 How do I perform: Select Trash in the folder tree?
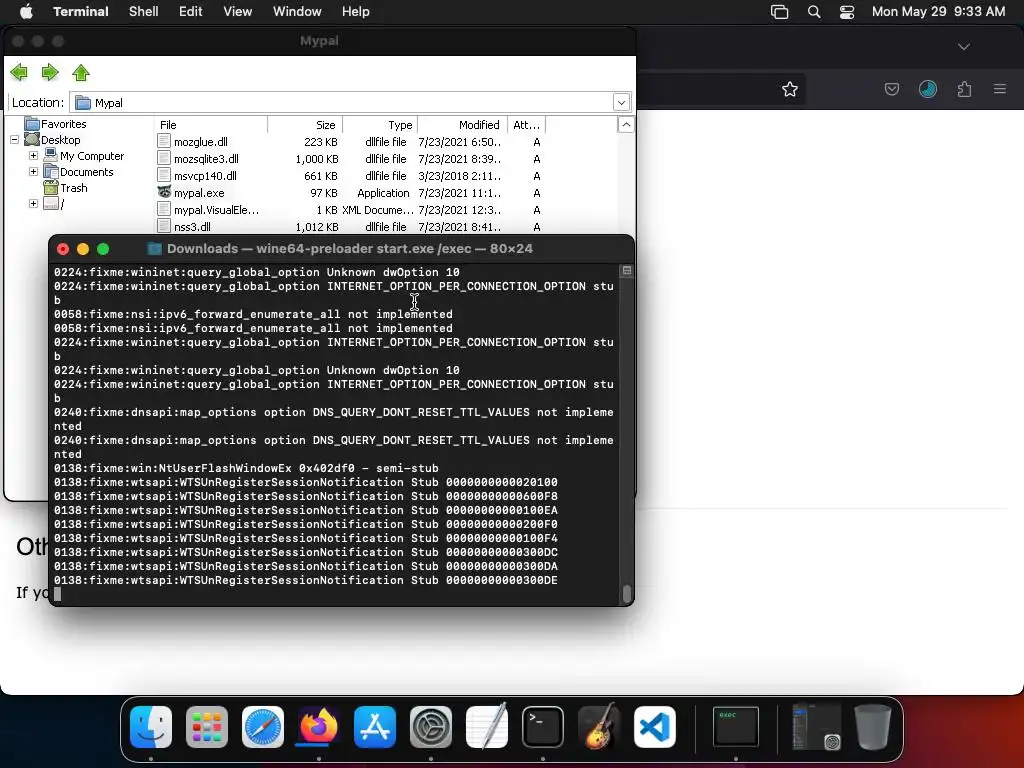point(73,188)
